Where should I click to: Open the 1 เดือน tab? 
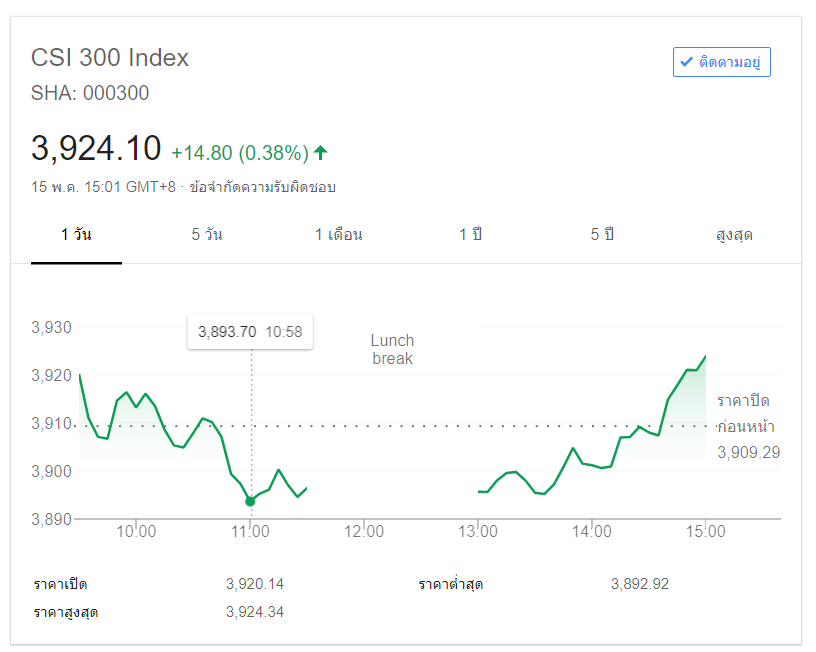click(338, 235)
